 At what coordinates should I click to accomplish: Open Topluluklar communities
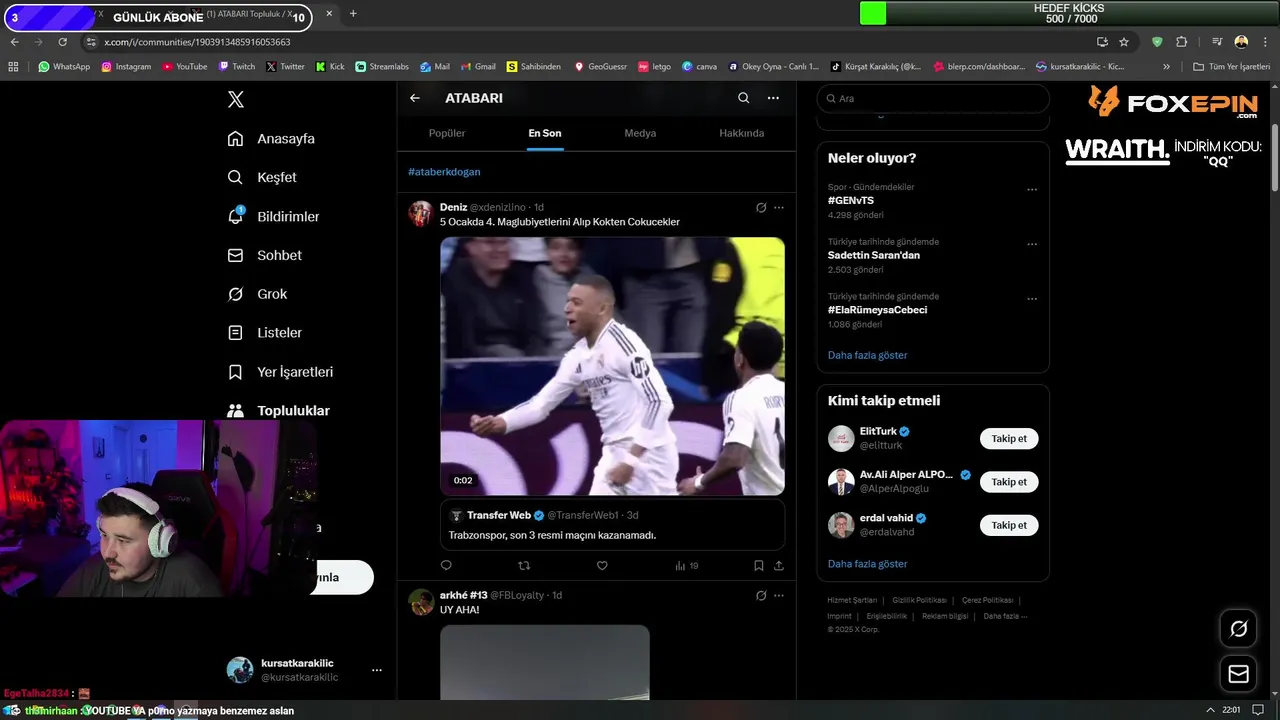coord(278,411)
